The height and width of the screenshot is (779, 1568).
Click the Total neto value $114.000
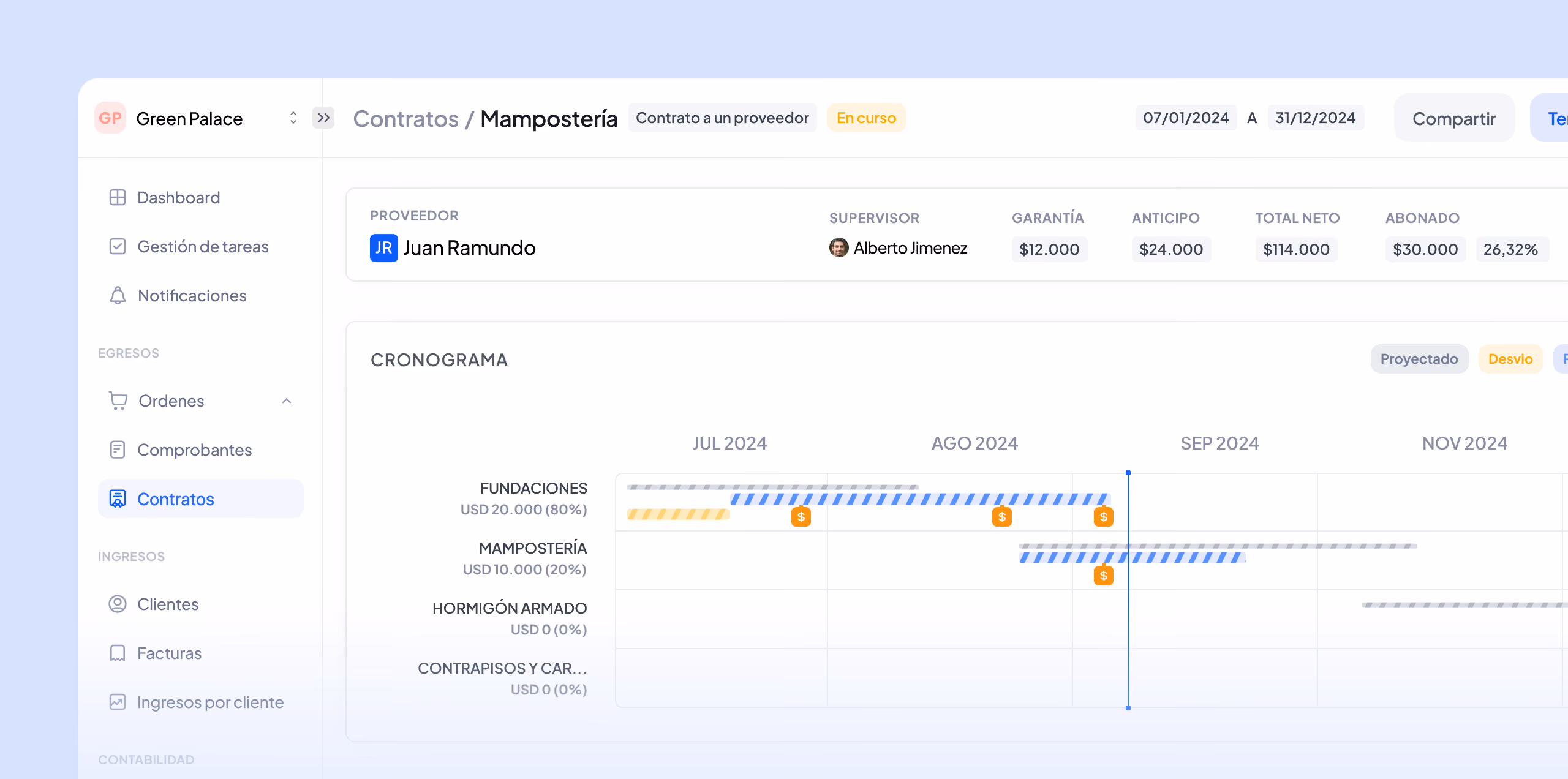[1296, 249]
